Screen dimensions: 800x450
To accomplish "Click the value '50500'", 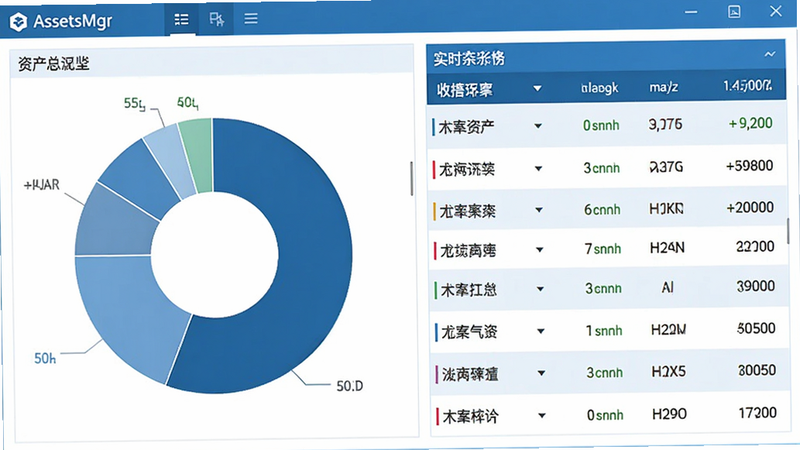I will coord(756,328).
